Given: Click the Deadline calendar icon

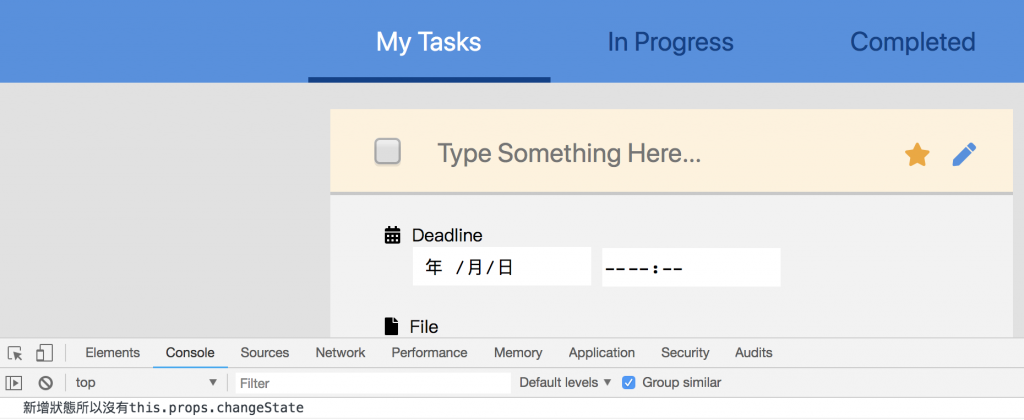Looking at the screenshot, I should (393, 235).
